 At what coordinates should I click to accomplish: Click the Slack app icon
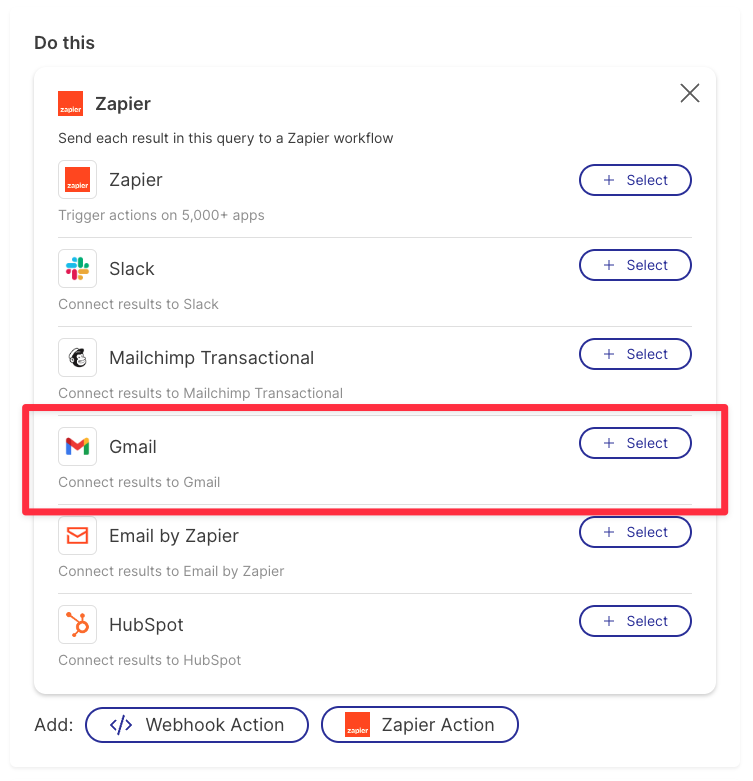[77, 268]
